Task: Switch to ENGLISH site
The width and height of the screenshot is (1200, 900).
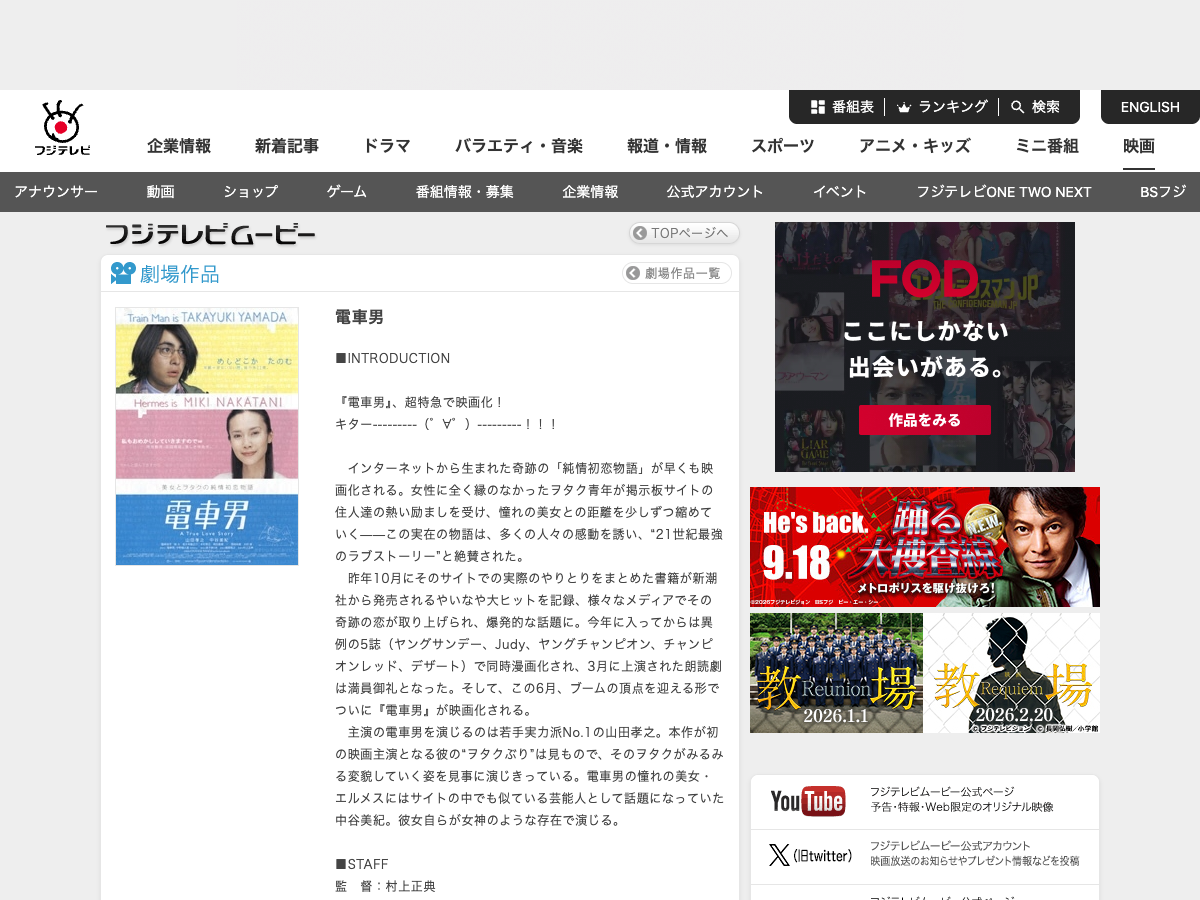Action: coord(1150,107)
